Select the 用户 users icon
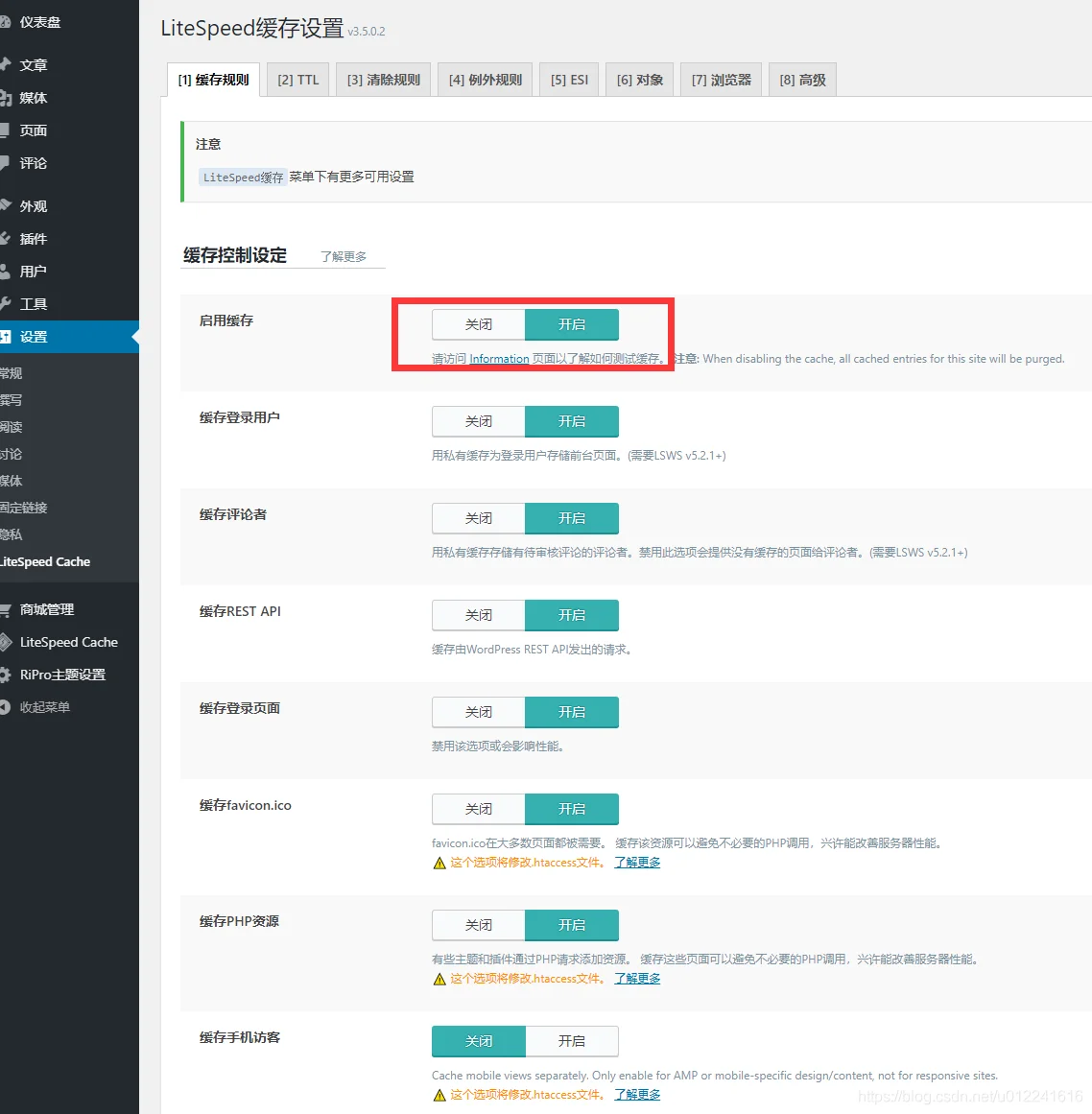The height and width of the screenshot is (1114, 1092). pos(34,271)
